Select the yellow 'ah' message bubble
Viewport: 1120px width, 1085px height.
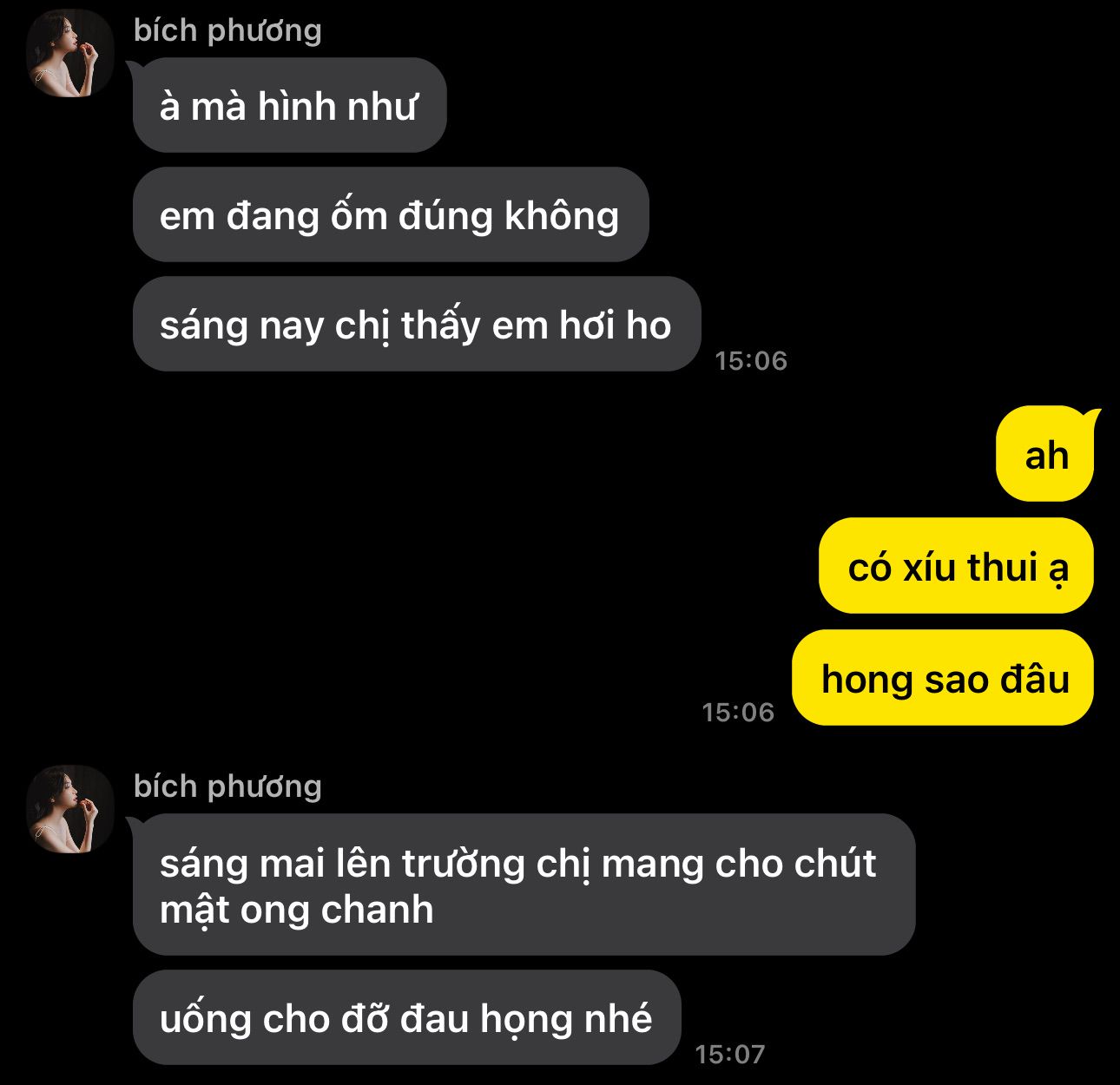coord(1045,454)
